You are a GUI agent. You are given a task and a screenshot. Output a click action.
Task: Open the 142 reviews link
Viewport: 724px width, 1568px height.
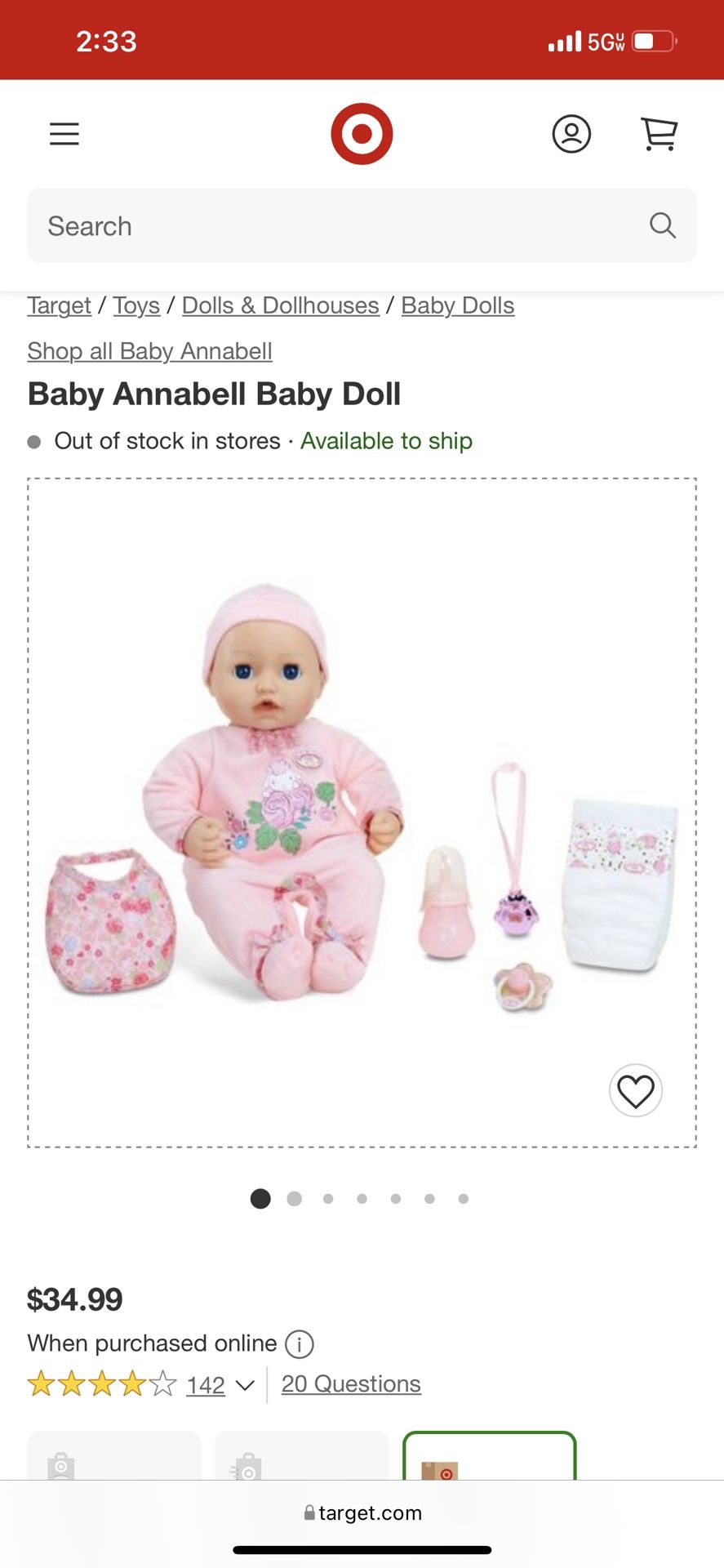206,1385
